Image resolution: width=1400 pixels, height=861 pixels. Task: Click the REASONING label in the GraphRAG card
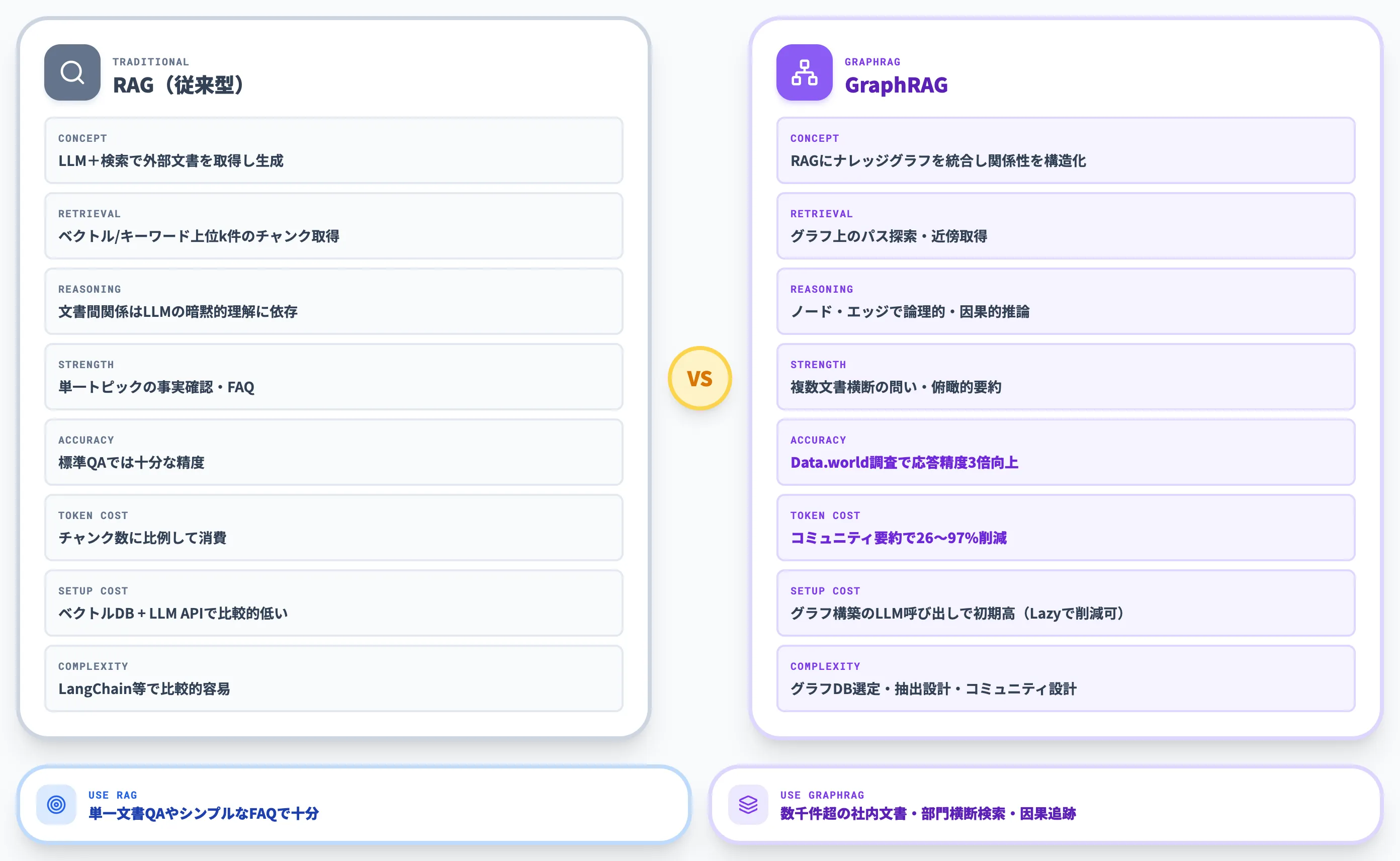click(x=822, y=289)
